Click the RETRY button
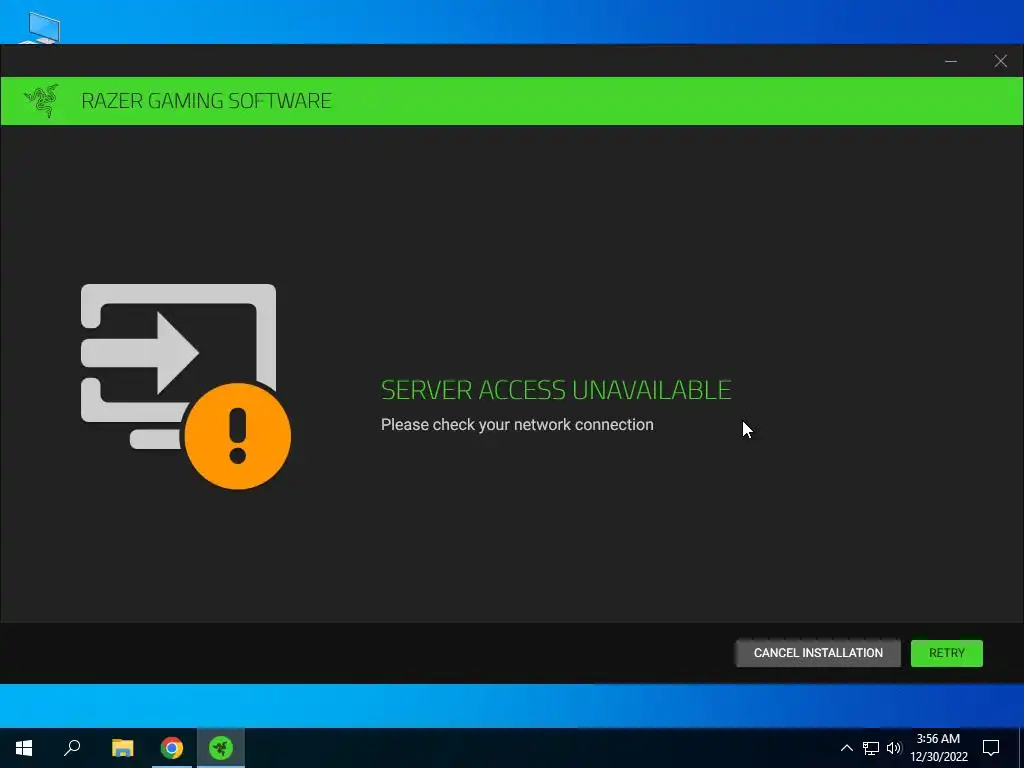 tap(946, 653)
